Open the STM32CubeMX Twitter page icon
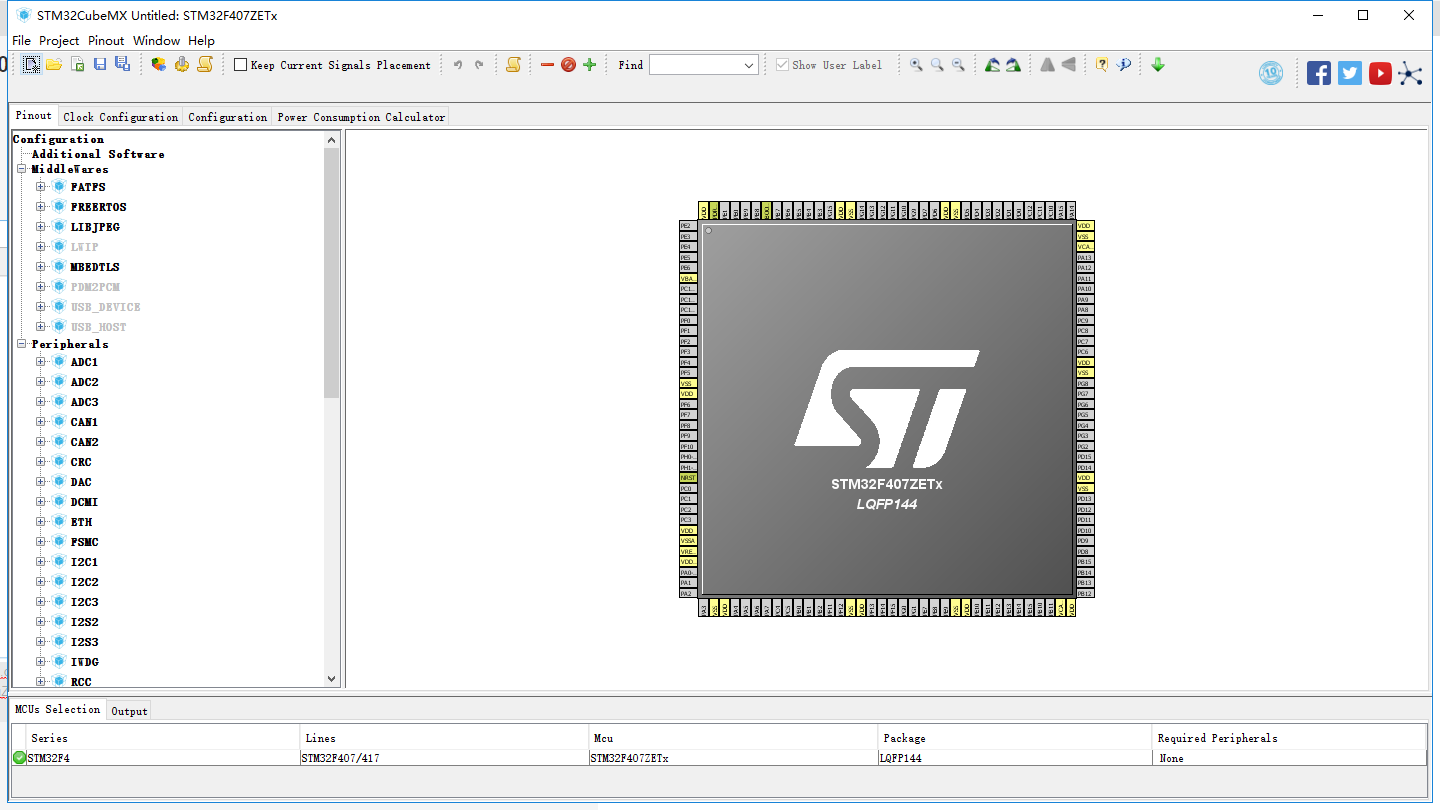This screenshot has height=810, width=1440. pos(1349,72)
